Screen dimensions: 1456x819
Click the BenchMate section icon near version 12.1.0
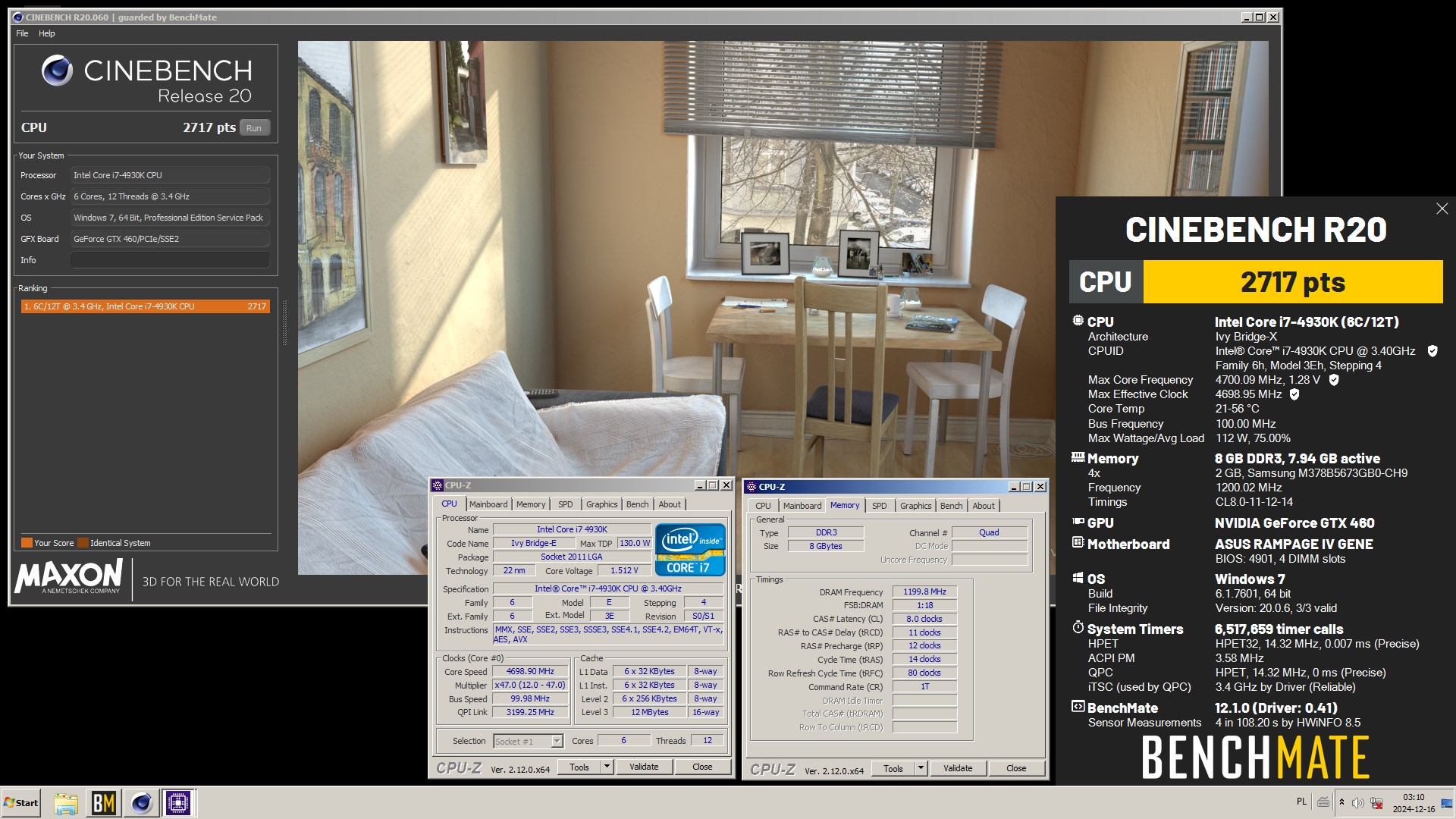(x=1078, y=707)
